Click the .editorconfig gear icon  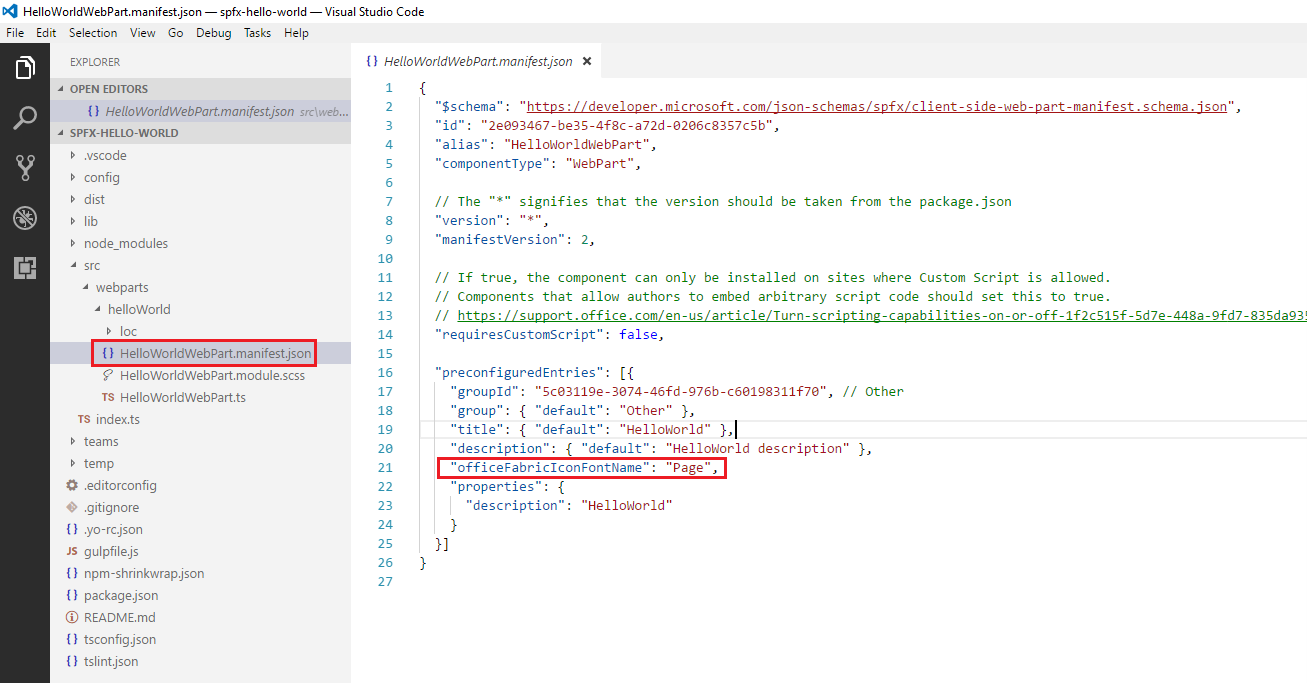71,485
